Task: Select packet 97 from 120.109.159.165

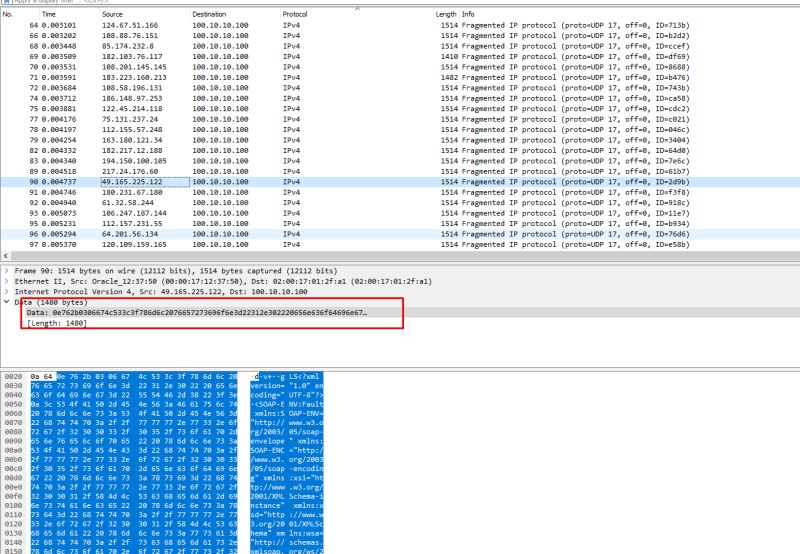Action: coord(400,244)
